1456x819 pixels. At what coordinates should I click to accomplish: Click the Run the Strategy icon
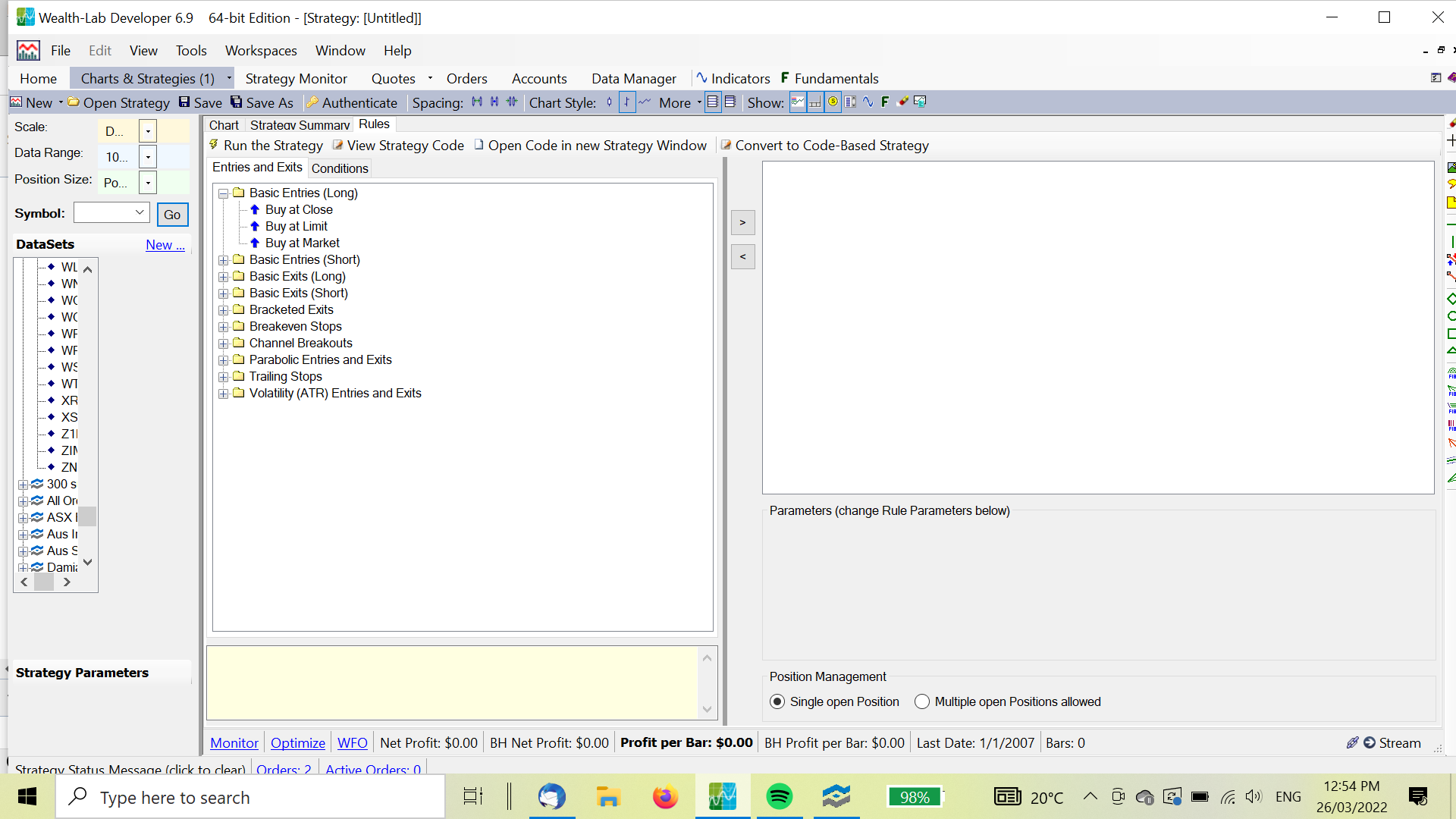(214, 145)
